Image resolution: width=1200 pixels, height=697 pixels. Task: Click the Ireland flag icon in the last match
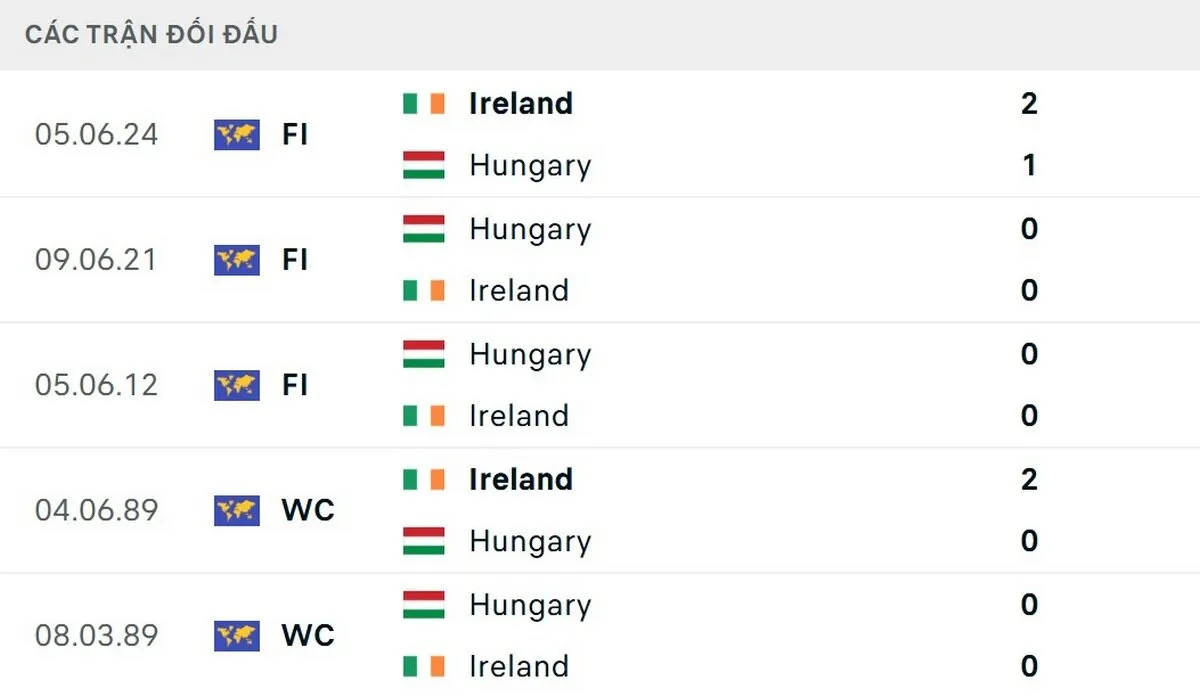[x=421, y=666]
